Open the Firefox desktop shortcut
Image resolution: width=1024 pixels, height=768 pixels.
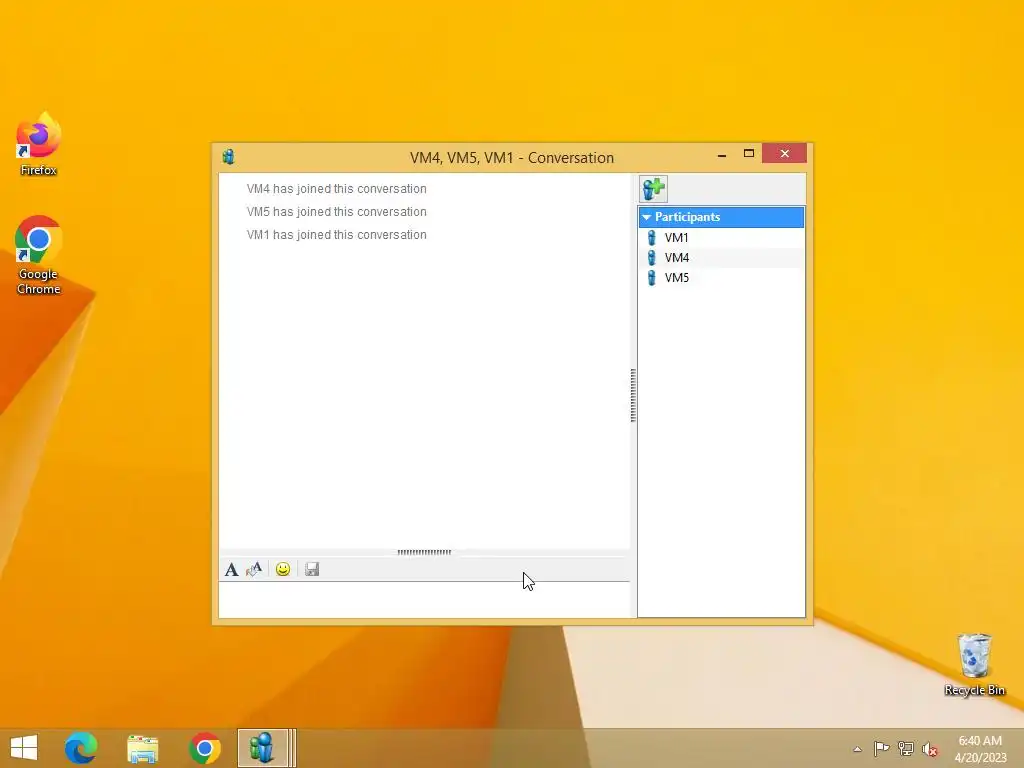pos(39,144)
